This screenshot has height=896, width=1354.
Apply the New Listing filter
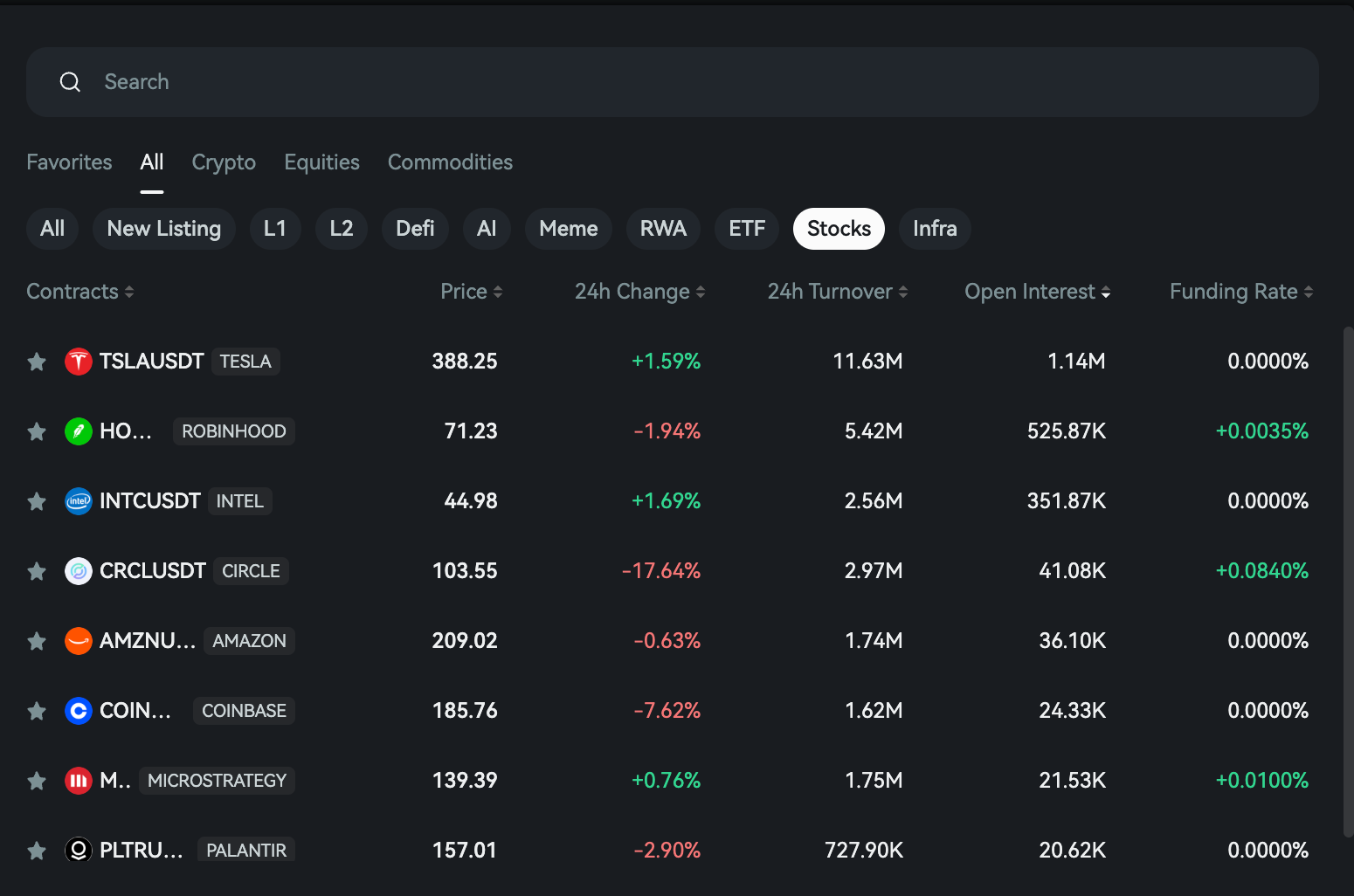tap(163, 228)
